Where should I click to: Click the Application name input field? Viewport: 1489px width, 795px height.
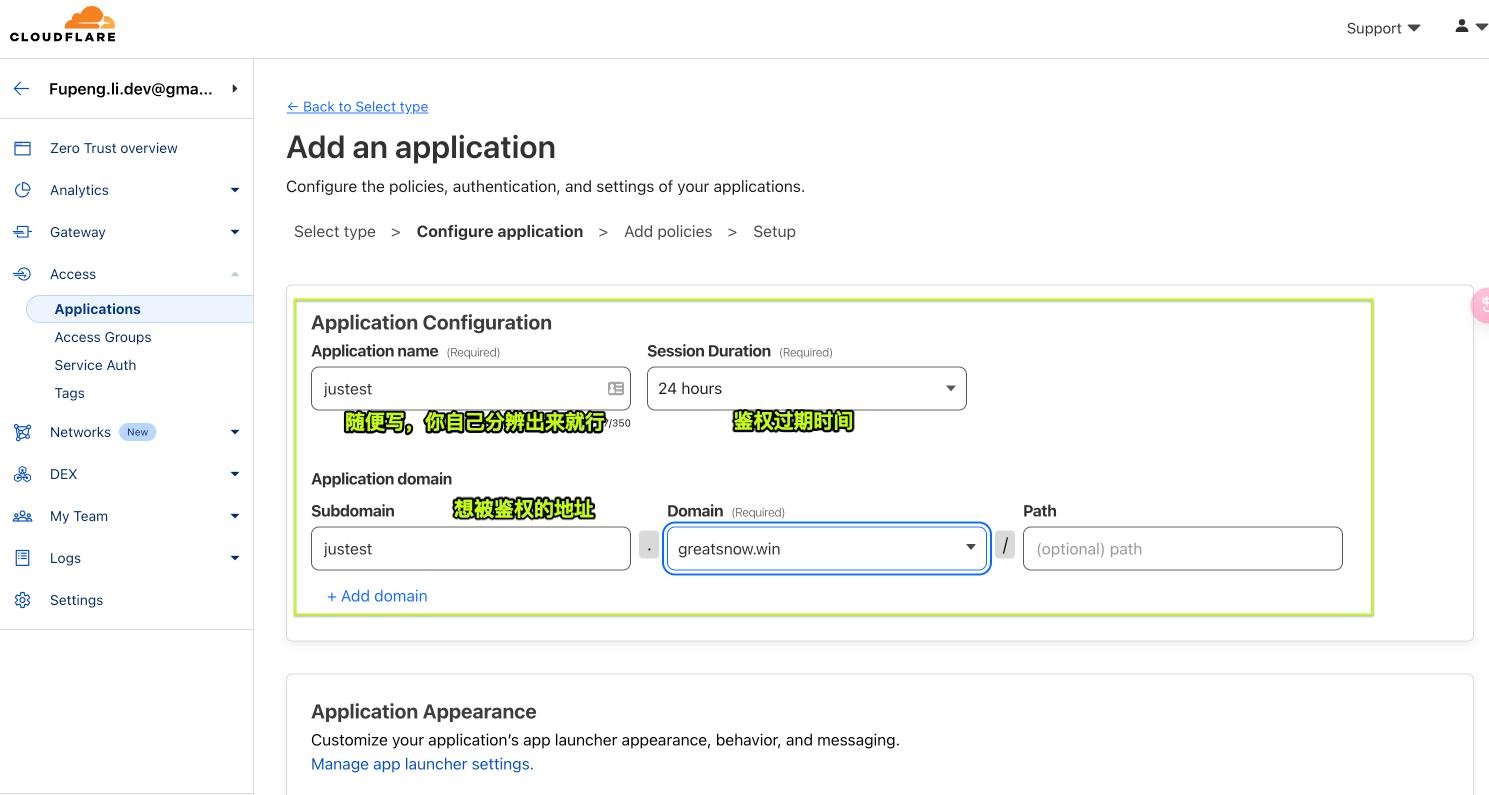coord(471,388)
